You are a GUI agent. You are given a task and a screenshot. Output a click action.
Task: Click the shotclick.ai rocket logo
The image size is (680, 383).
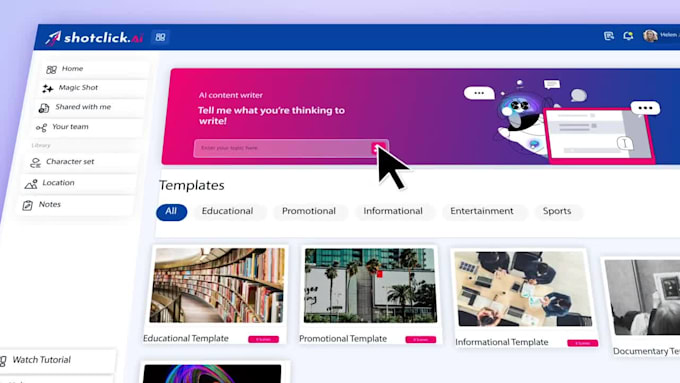[x=94, y=38]
